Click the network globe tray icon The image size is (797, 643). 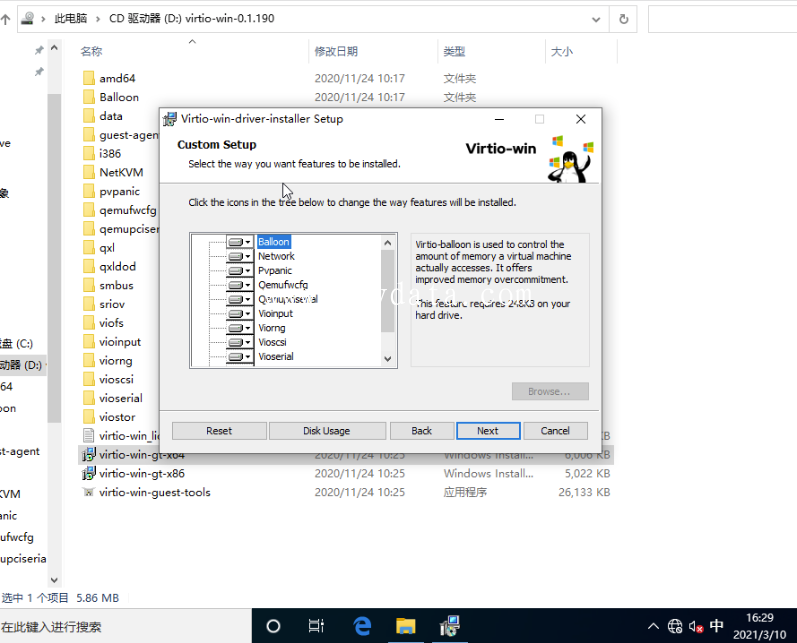[675, 626]
